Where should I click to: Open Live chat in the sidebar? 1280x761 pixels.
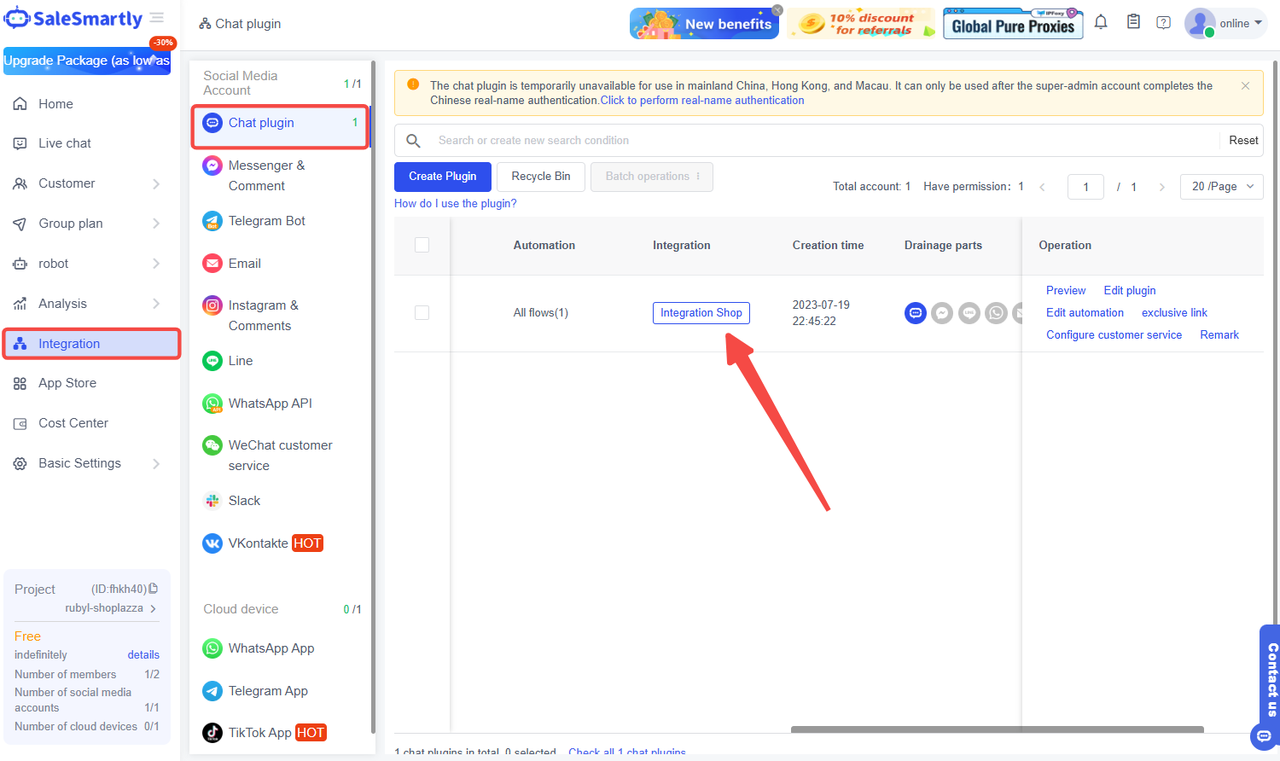[x=65, y=144]
